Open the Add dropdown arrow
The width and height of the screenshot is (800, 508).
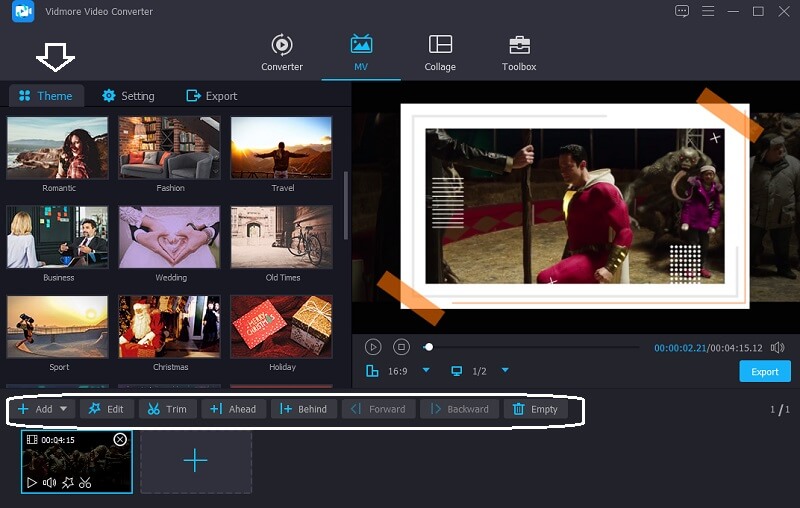[x=64, y=409]
